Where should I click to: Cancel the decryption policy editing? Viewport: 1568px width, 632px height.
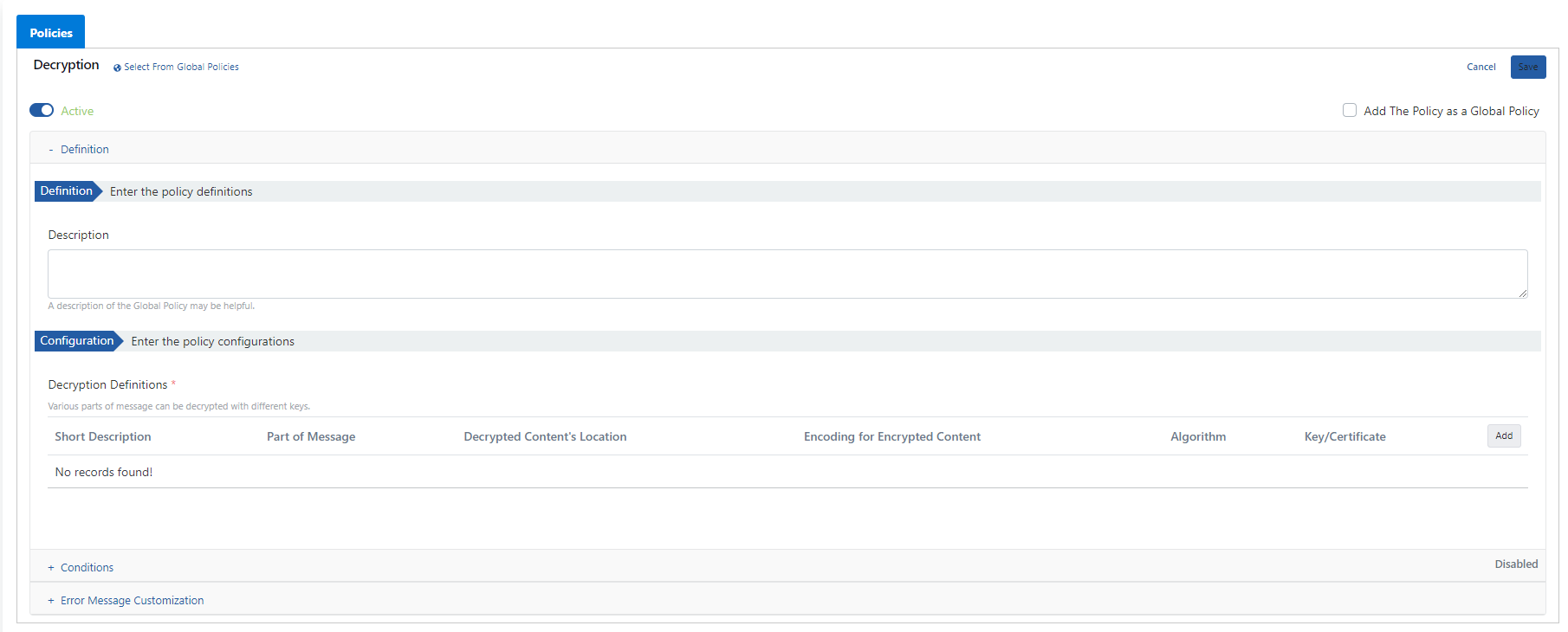point(1481,68)
